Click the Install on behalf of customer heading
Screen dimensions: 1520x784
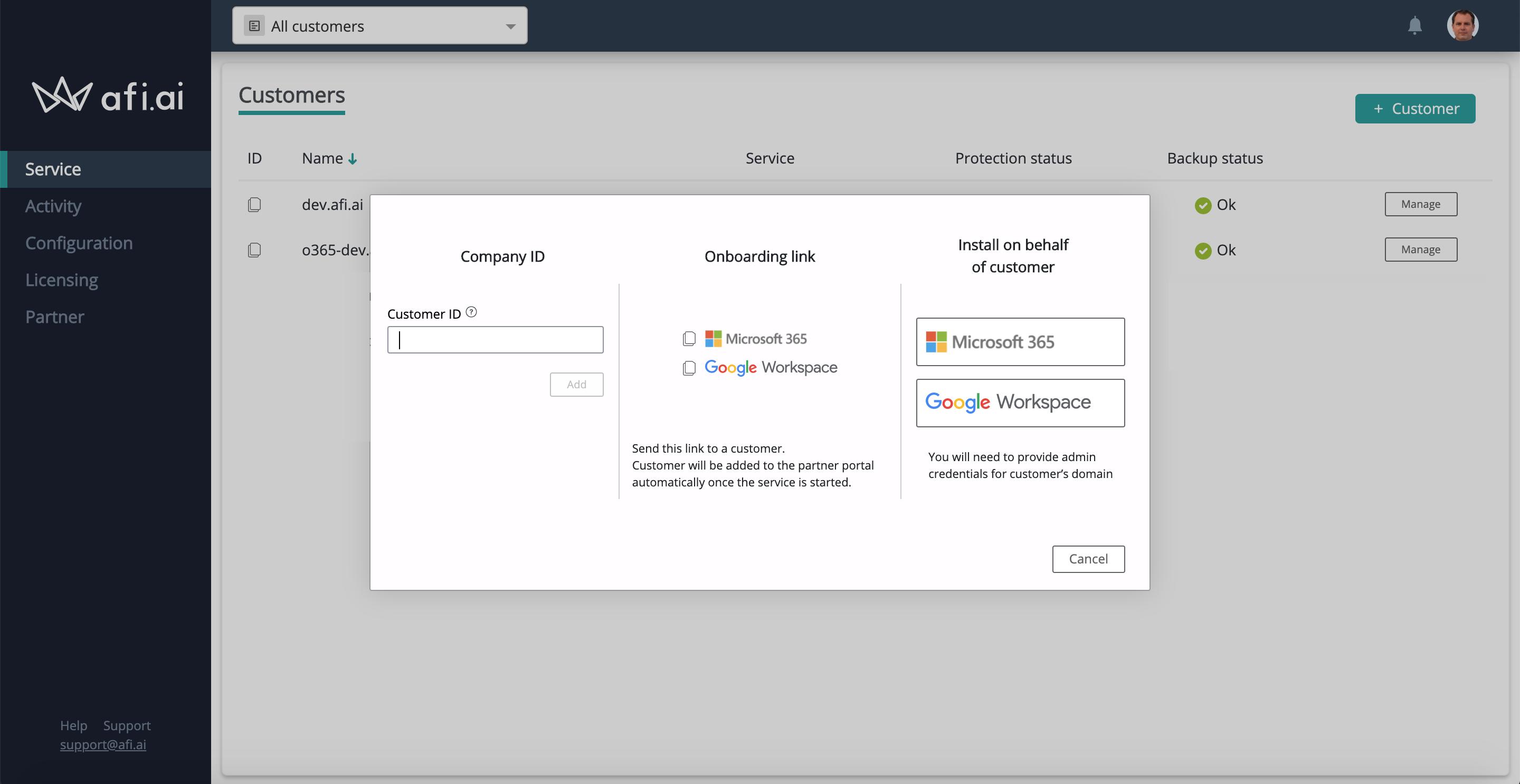(x=1013, y=256)
